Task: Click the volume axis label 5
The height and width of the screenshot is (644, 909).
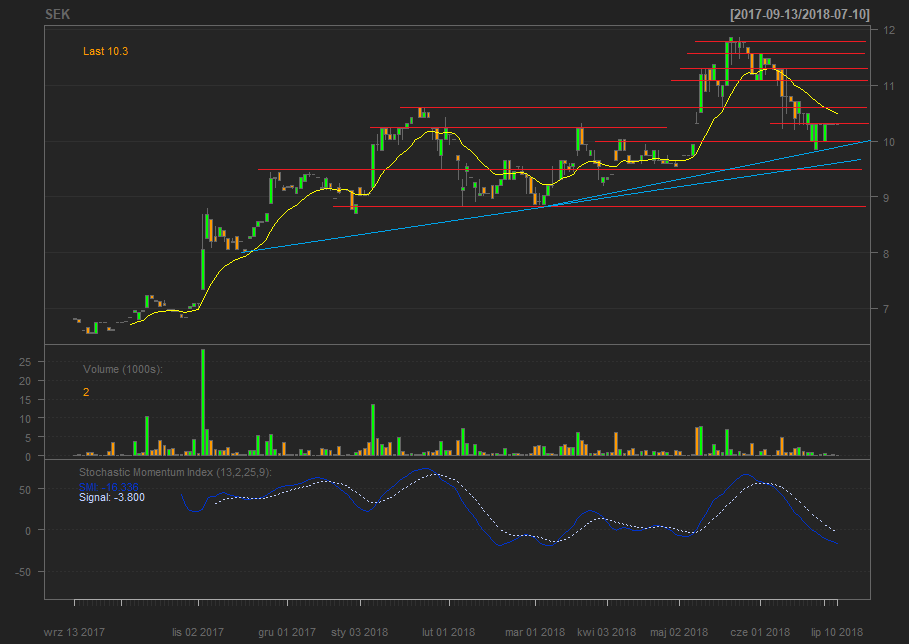Action: coord(28,438)
